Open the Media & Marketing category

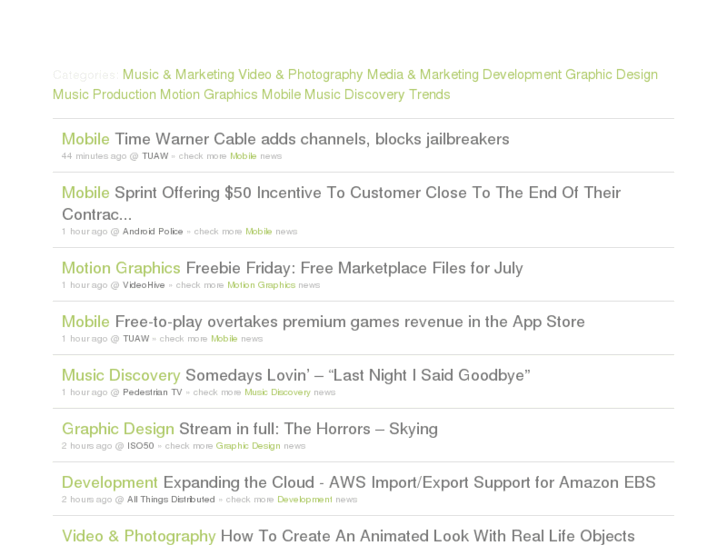(x=422, y=75)
